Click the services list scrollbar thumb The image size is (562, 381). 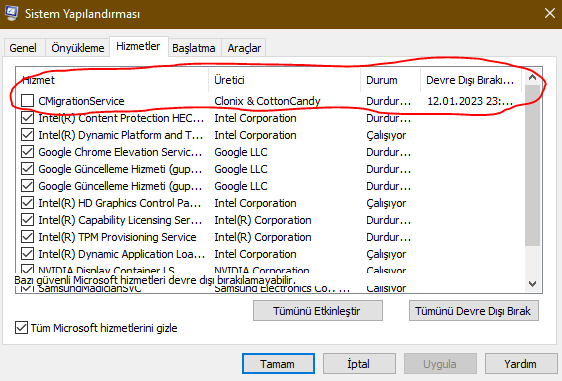coord(532,166)
